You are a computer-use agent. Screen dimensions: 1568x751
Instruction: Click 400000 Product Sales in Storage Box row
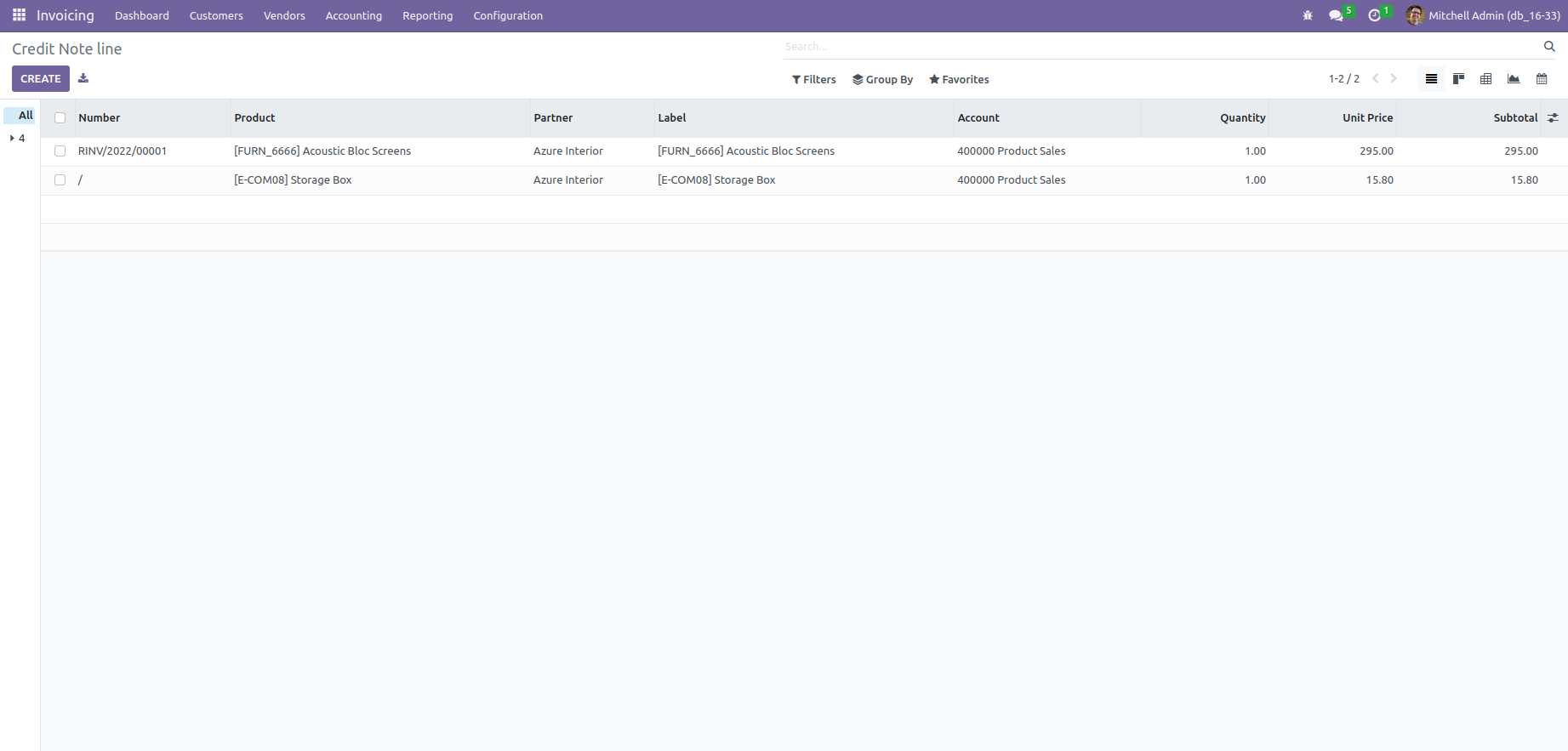tap(1012, 180)
